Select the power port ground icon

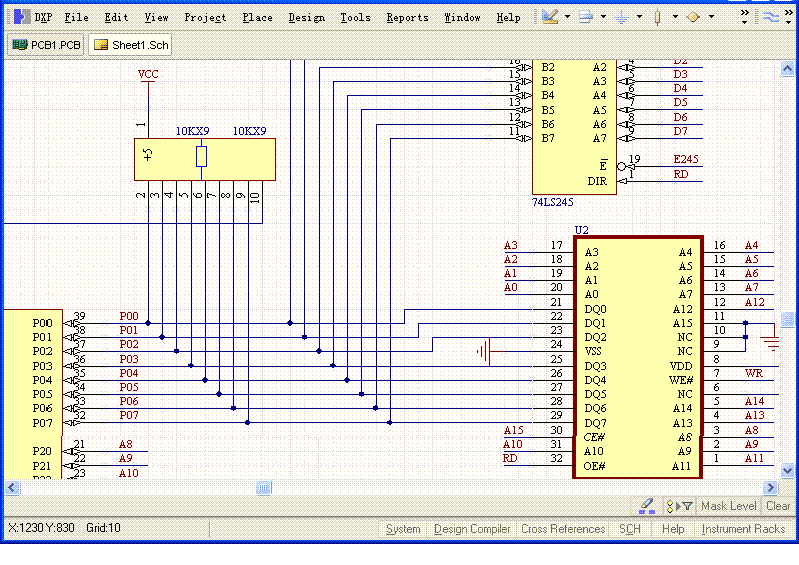(621, 17)
